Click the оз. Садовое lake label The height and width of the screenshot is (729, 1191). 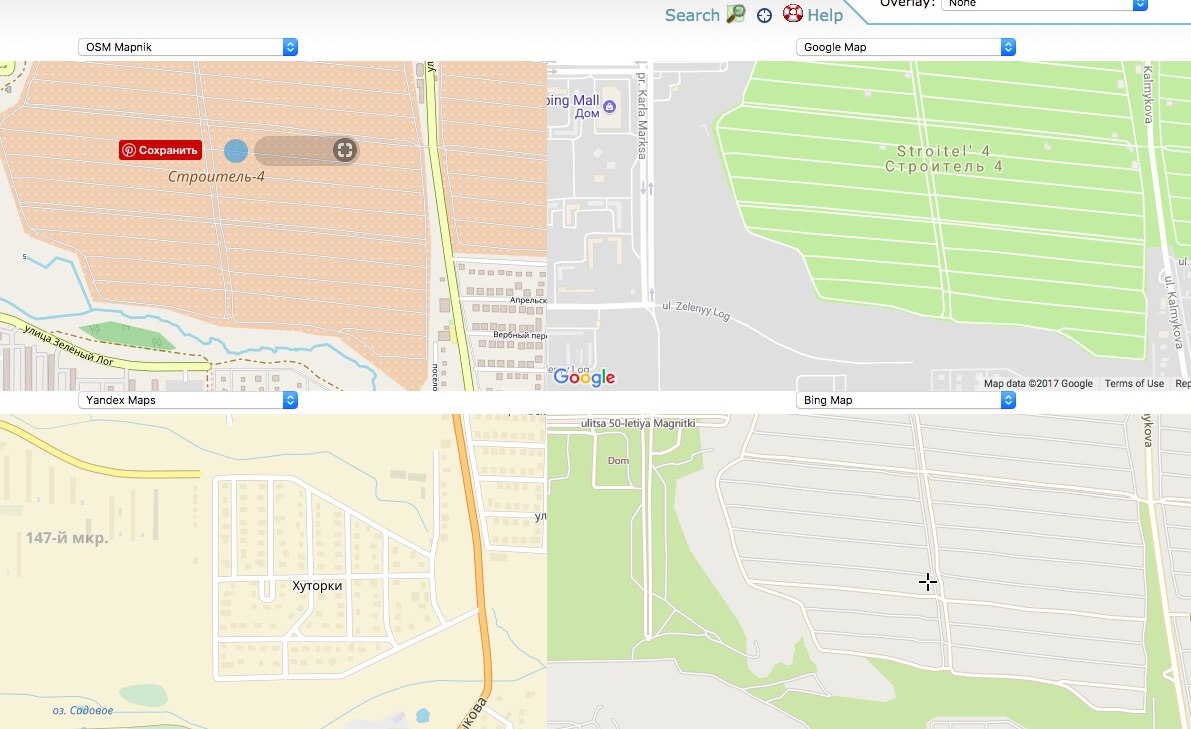pos(83,711)
